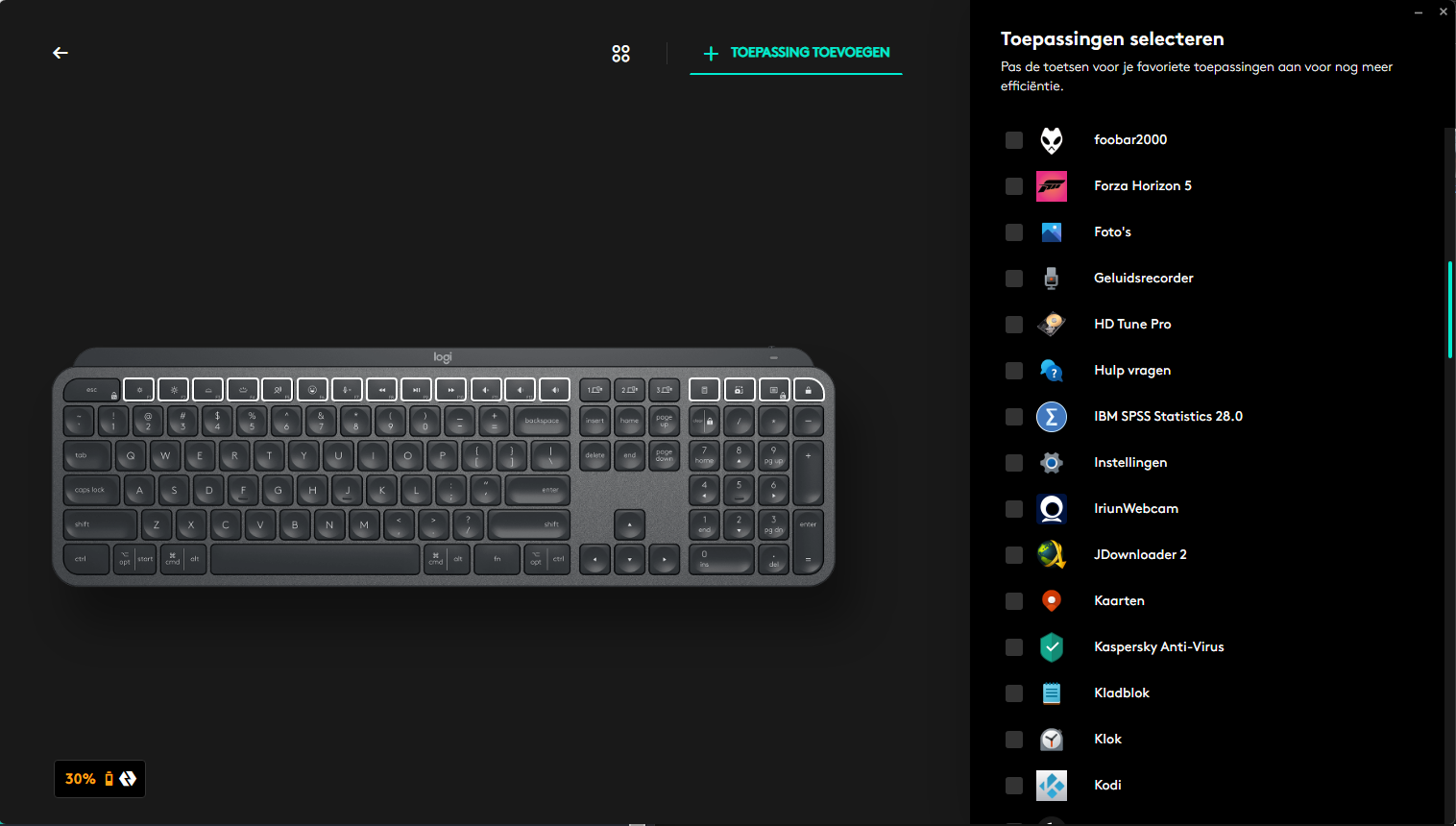Select the lock key at top right
The image size is (1456, 826).
point(809,390)
